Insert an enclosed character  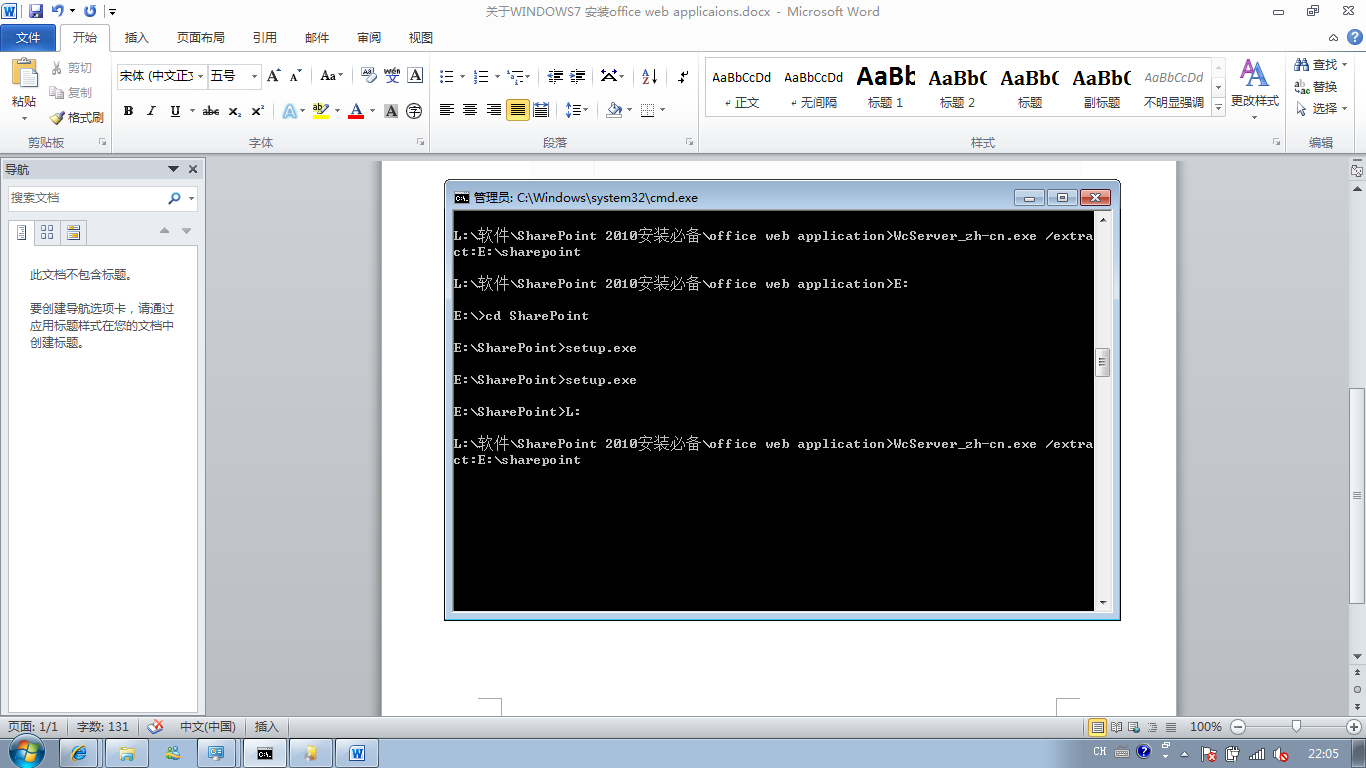414,111
